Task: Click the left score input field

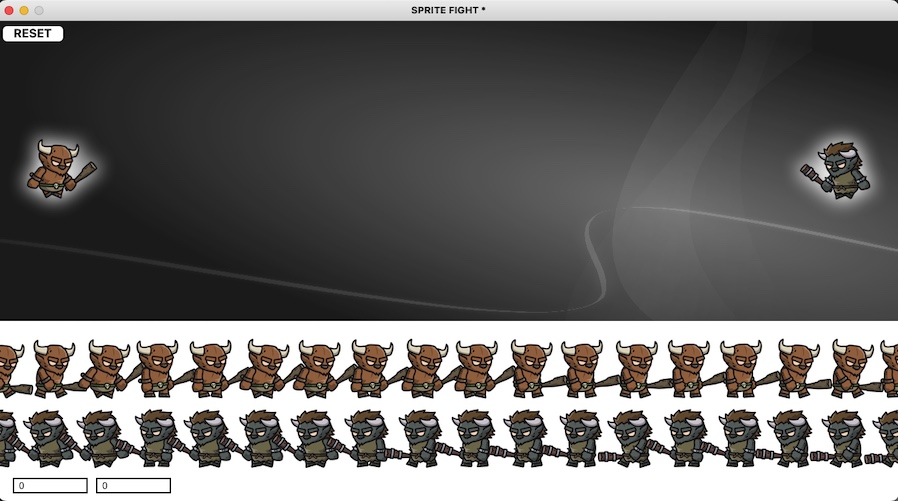Action: 51,486
